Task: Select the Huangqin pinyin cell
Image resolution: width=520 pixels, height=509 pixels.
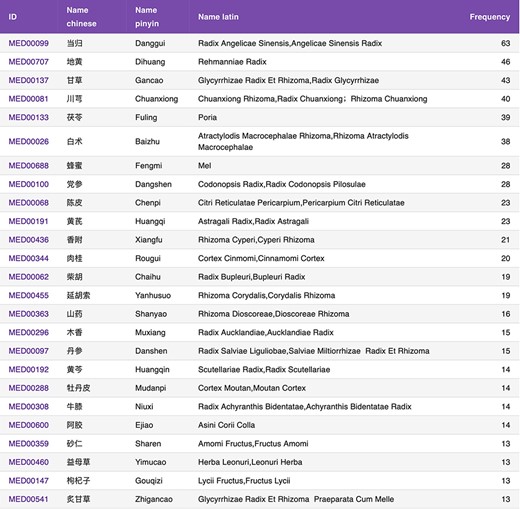Action: [152, 370]
